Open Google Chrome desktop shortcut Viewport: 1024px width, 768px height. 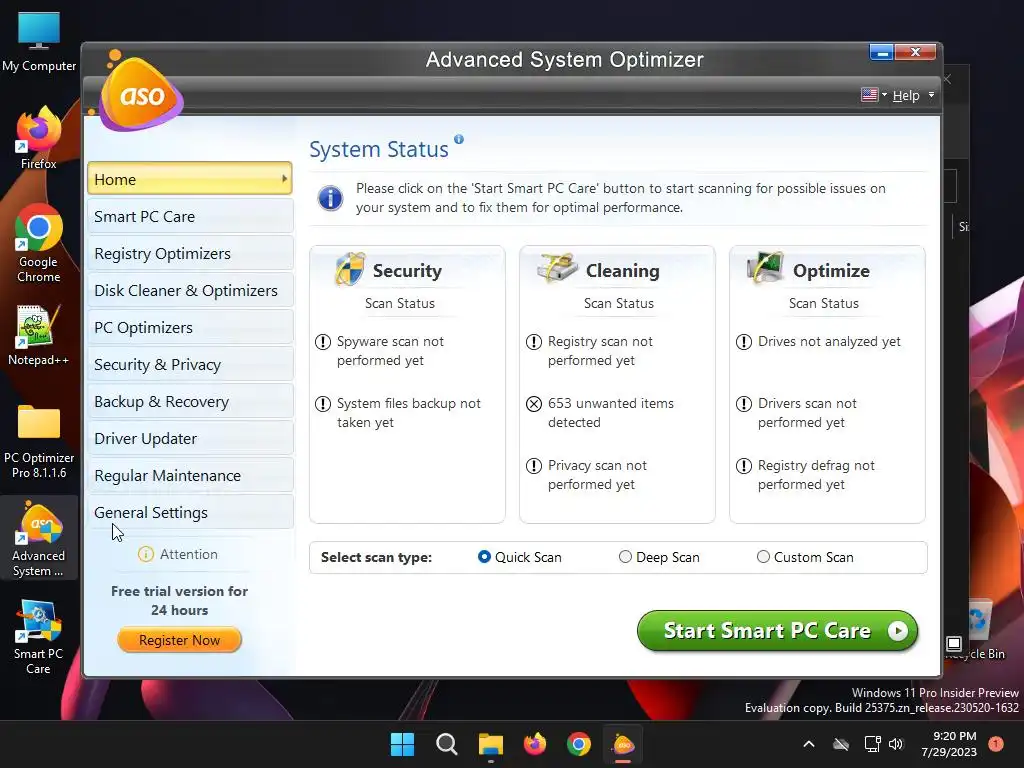39,243
